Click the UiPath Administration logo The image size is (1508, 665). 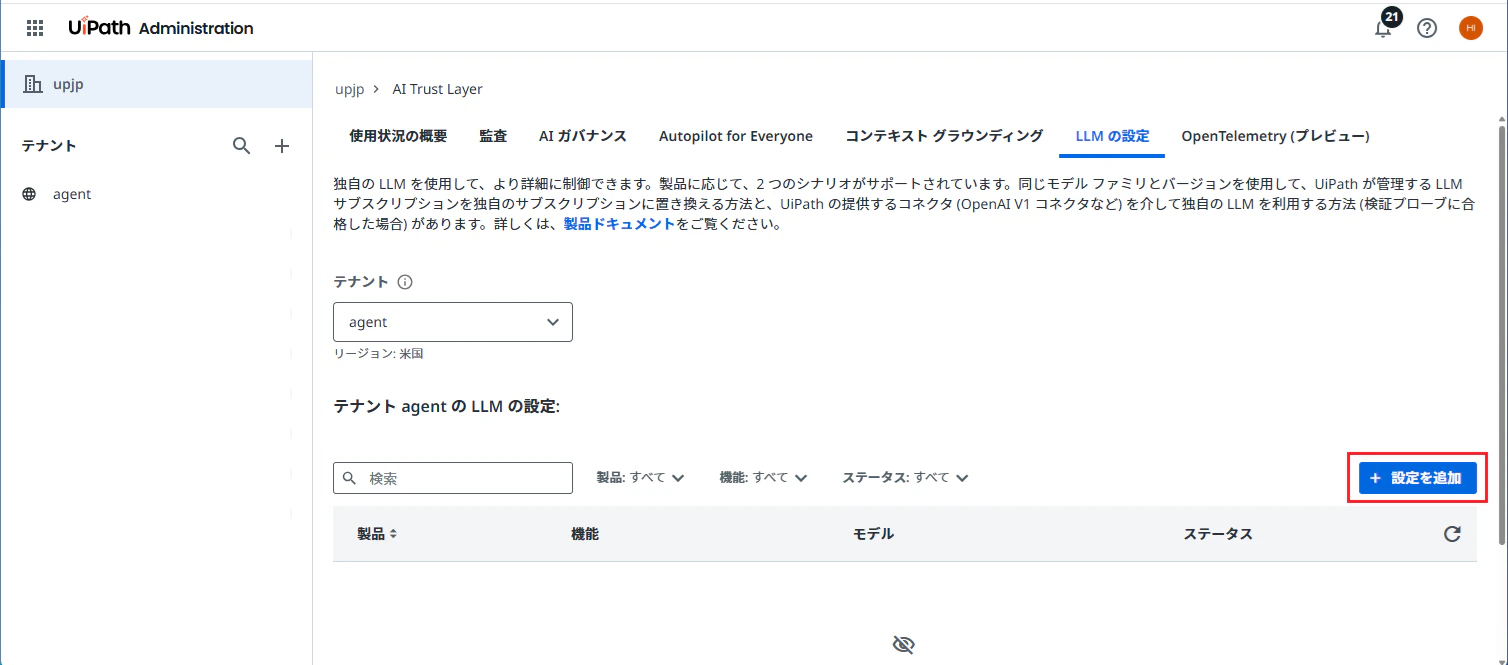[x=161, y=28]
